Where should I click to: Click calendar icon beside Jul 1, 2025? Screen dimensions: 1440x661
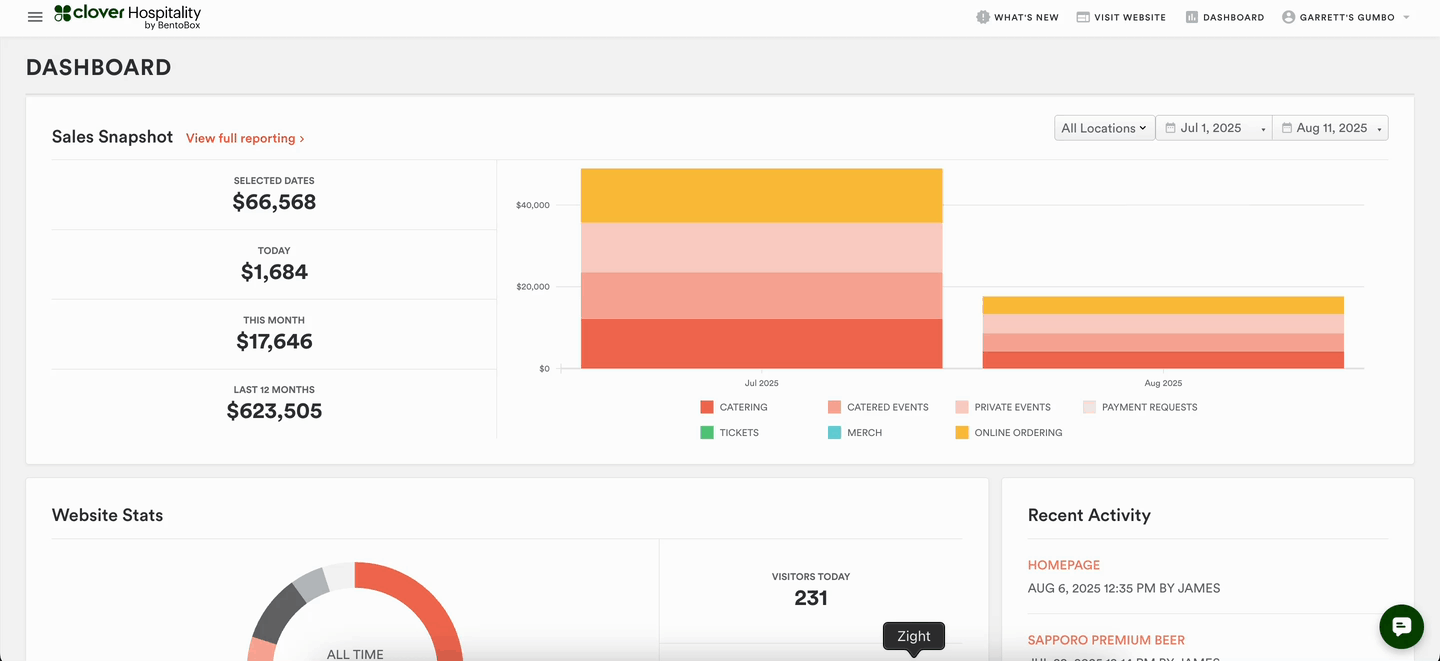[x=1170, y=128]
